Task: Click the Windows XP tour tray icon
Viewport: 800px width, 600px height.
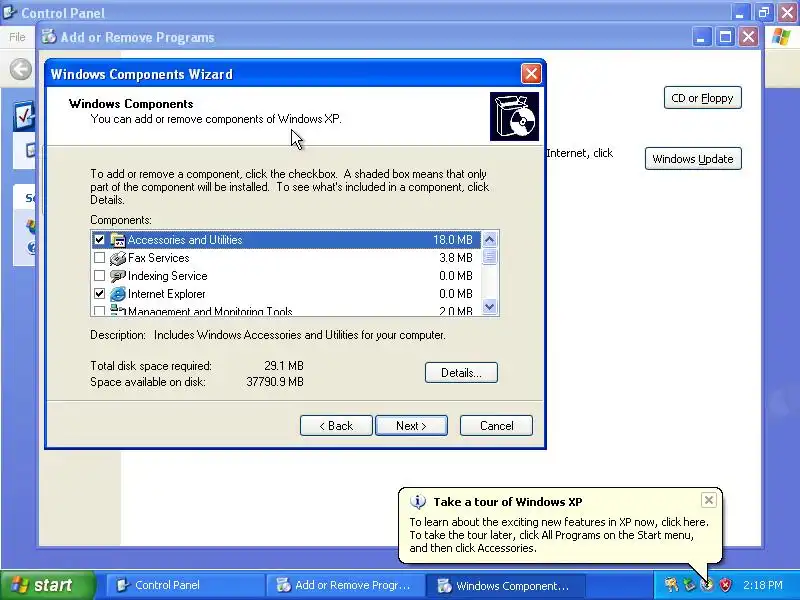Action: coord(707,585)
